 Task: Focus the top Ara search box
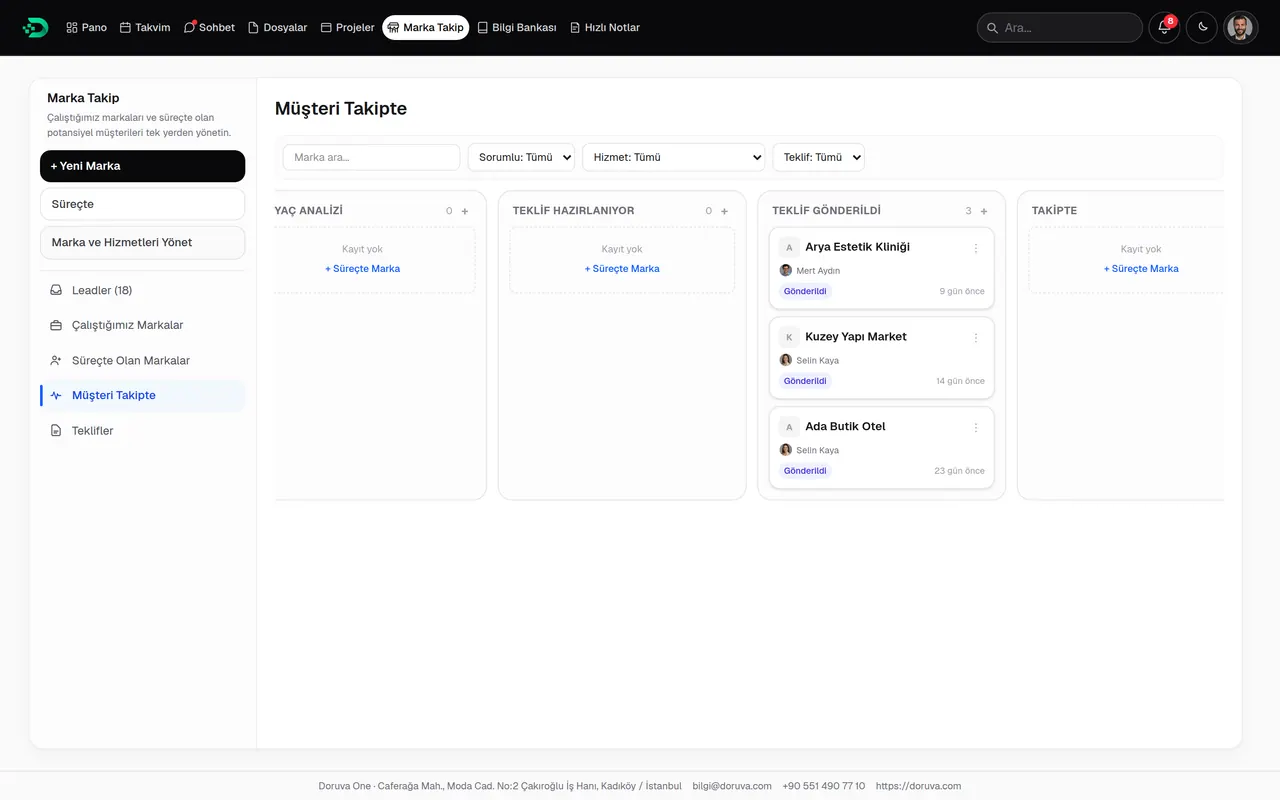pos(1059,28)
